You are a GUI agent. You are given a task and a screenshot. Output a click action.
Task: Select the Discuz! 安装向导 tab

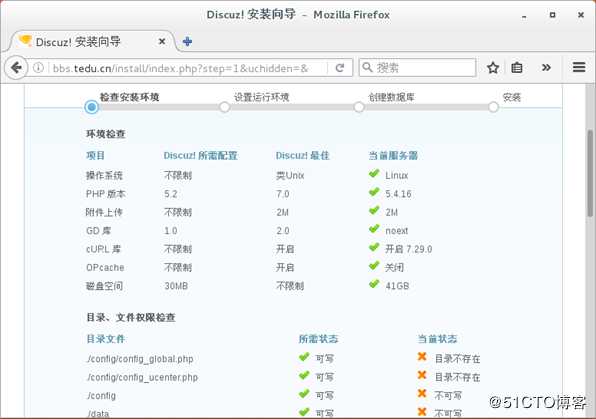92,41
